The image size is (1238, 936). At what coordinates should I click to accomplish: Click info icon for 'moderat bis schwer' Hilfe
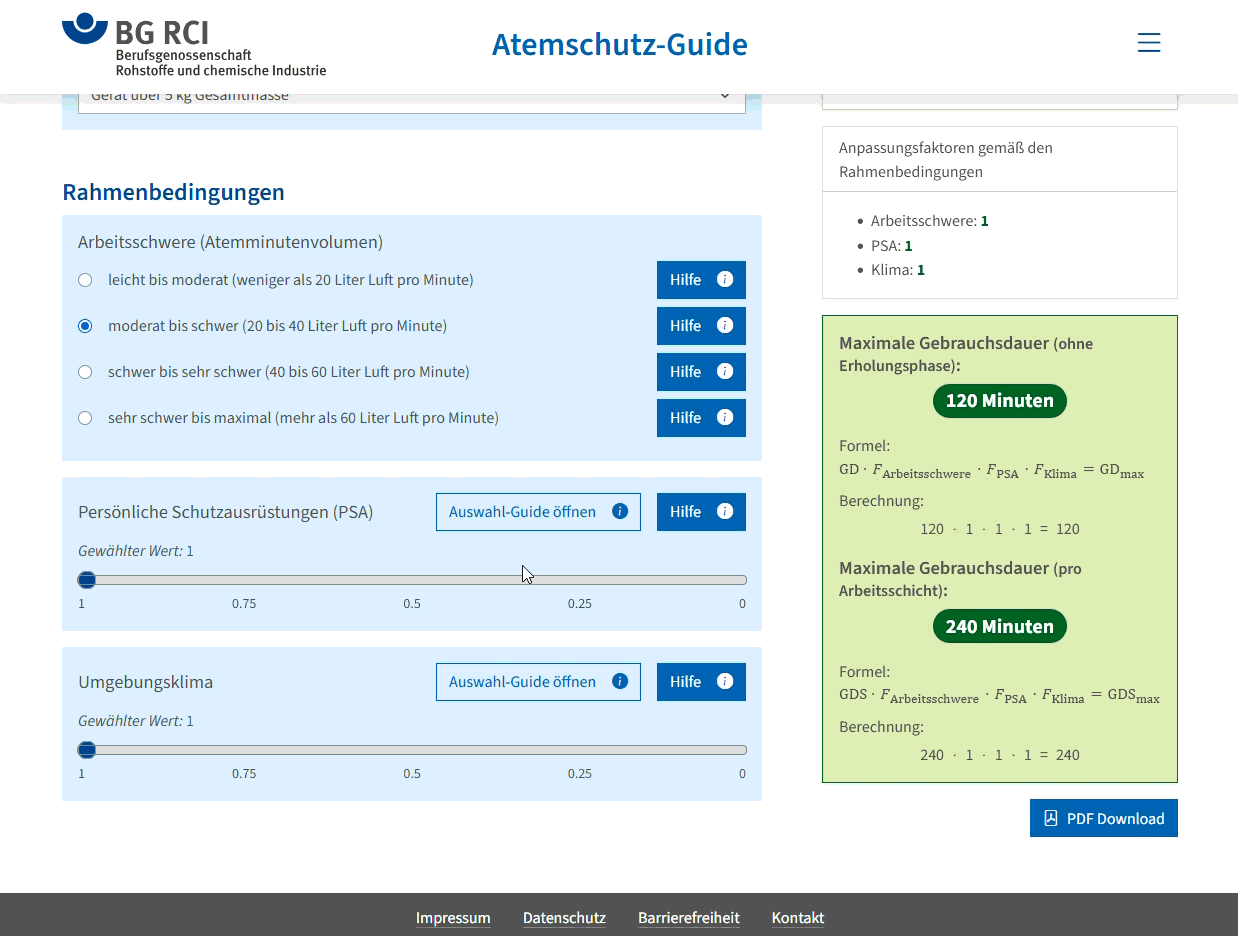point(725,326)
